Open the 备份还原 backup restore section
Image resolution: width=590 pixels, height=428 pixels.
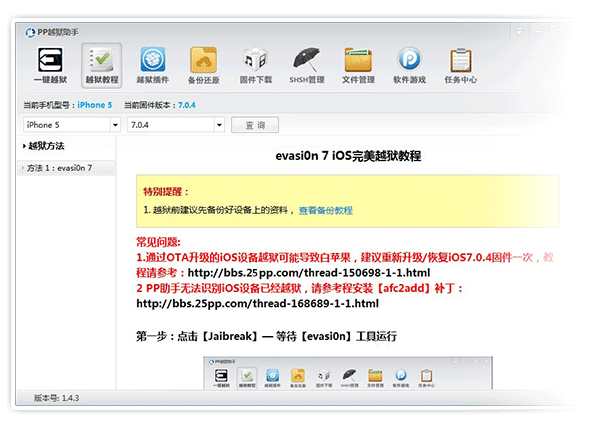click(x=204, y=65)
